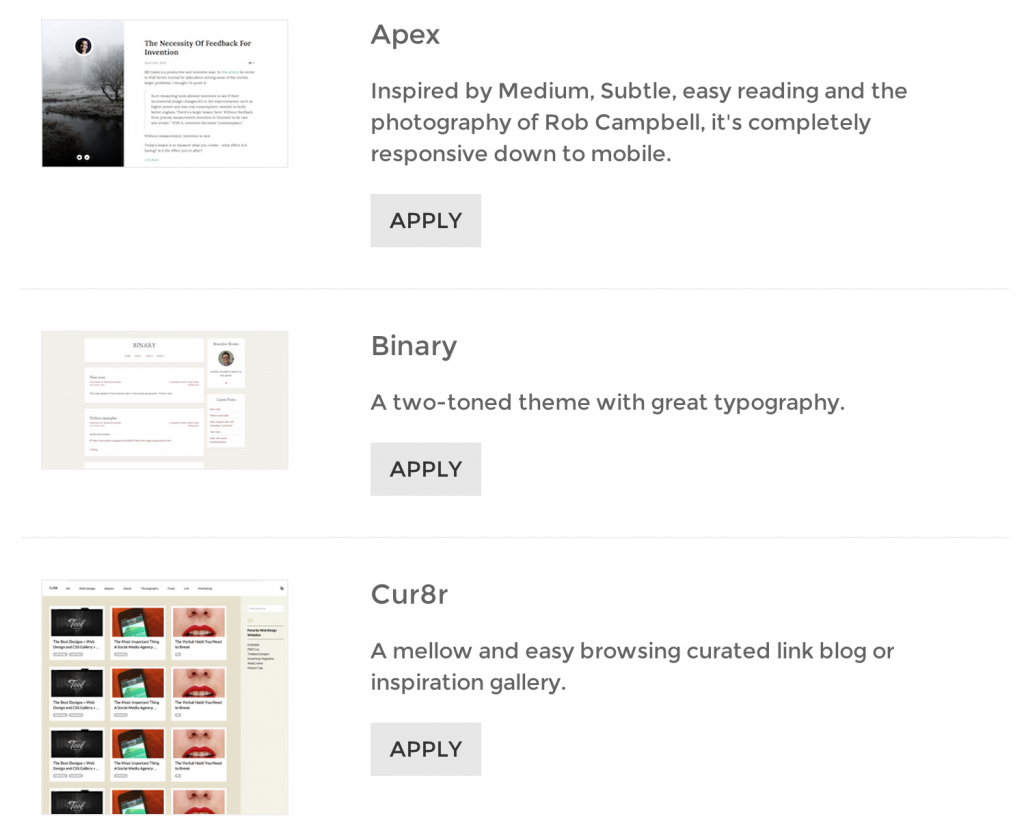Viewport: 1024px width, 825px height.
Task: Select the first phone image in Cur8r preview
Action: click(x=138, y=623)
